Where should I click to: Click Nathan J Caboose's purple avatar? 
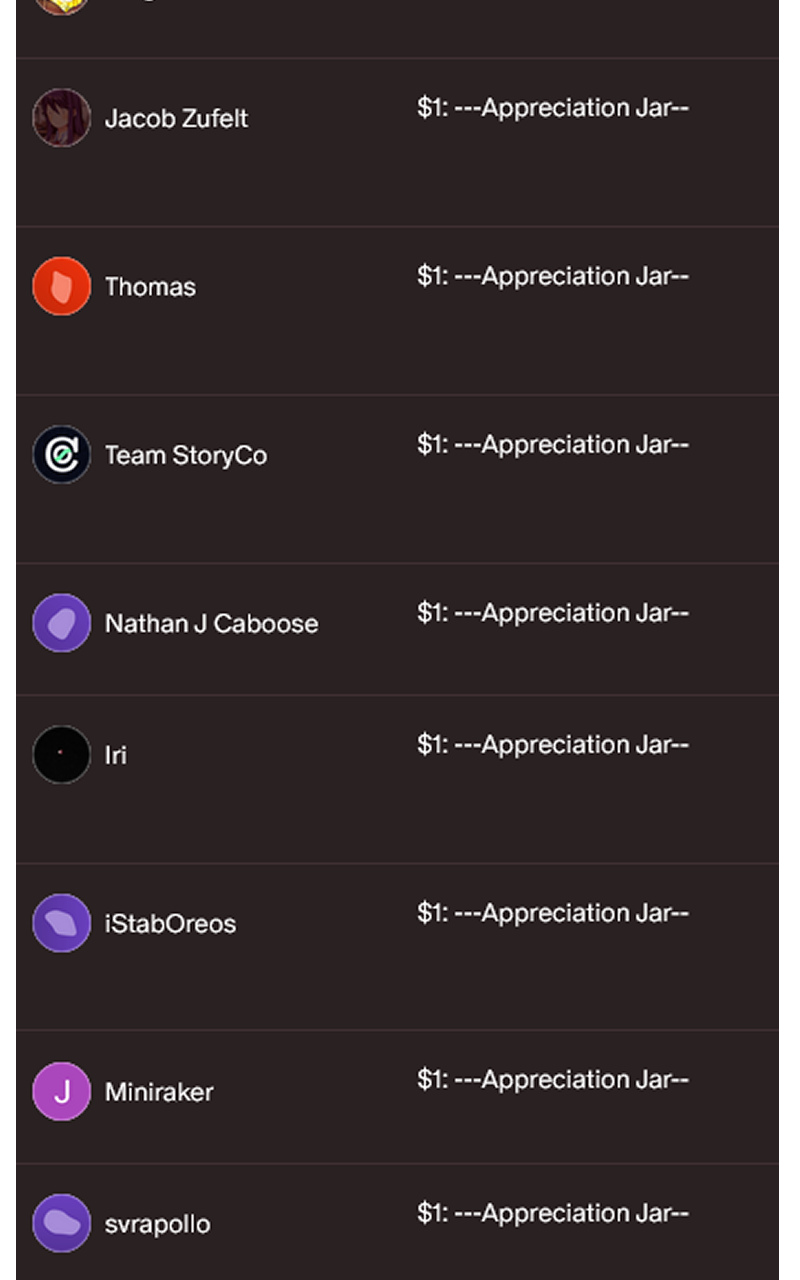(x=61, y=623)
